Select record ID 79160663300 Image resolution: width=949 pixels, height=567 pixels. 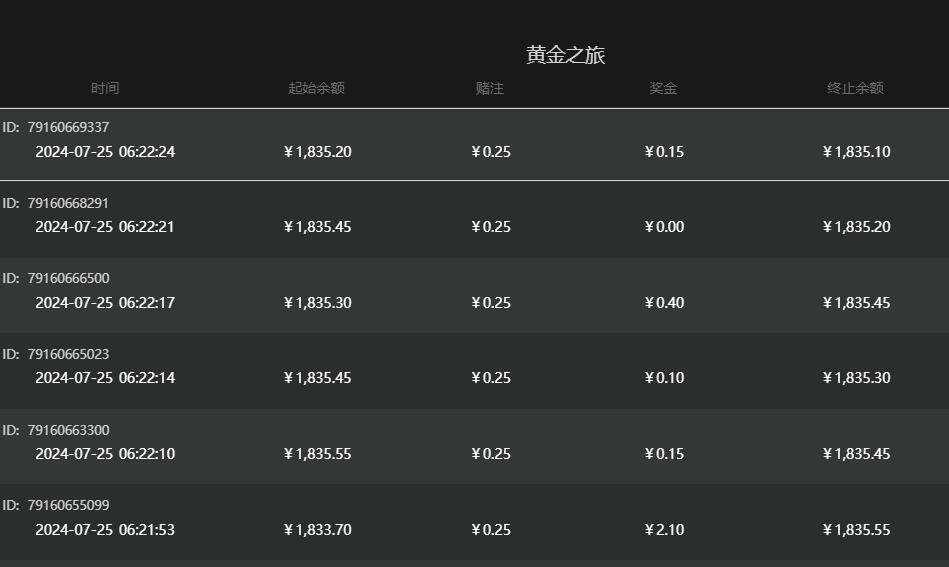tap(68, 430)
